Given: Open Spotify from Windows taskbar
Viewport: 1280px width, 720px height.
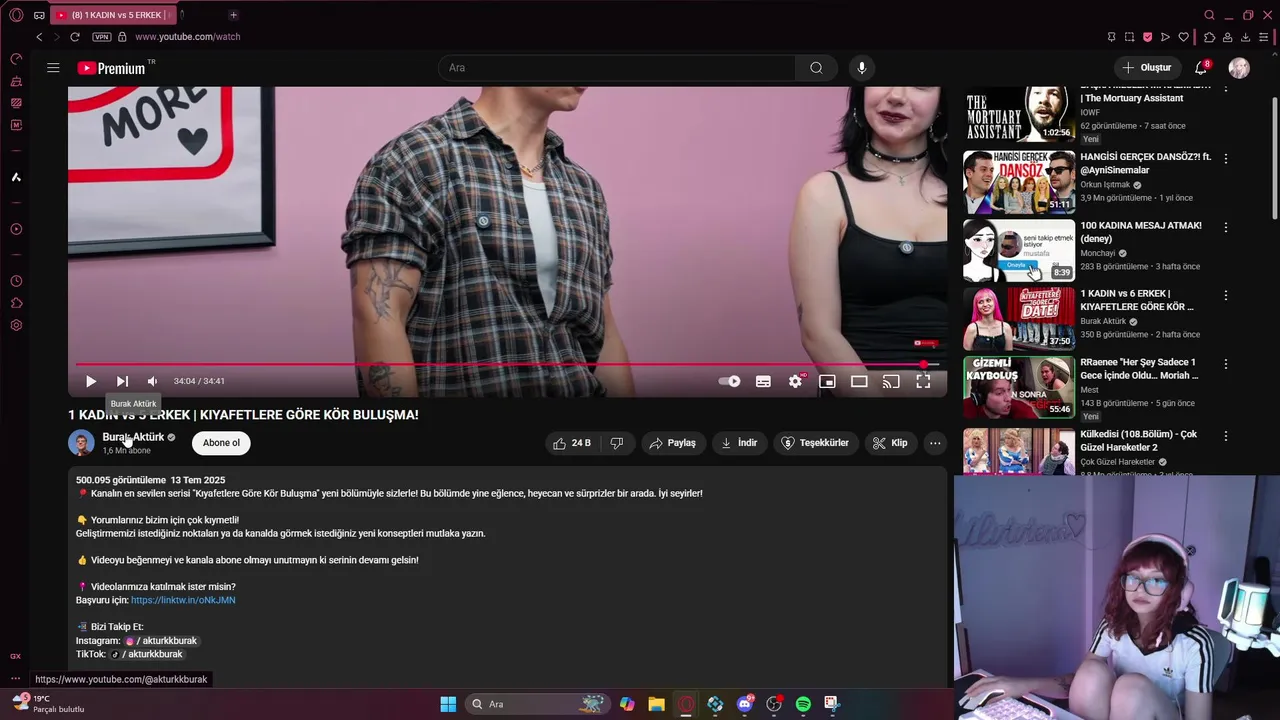Looking at the screenshot, I should point(803,704).
